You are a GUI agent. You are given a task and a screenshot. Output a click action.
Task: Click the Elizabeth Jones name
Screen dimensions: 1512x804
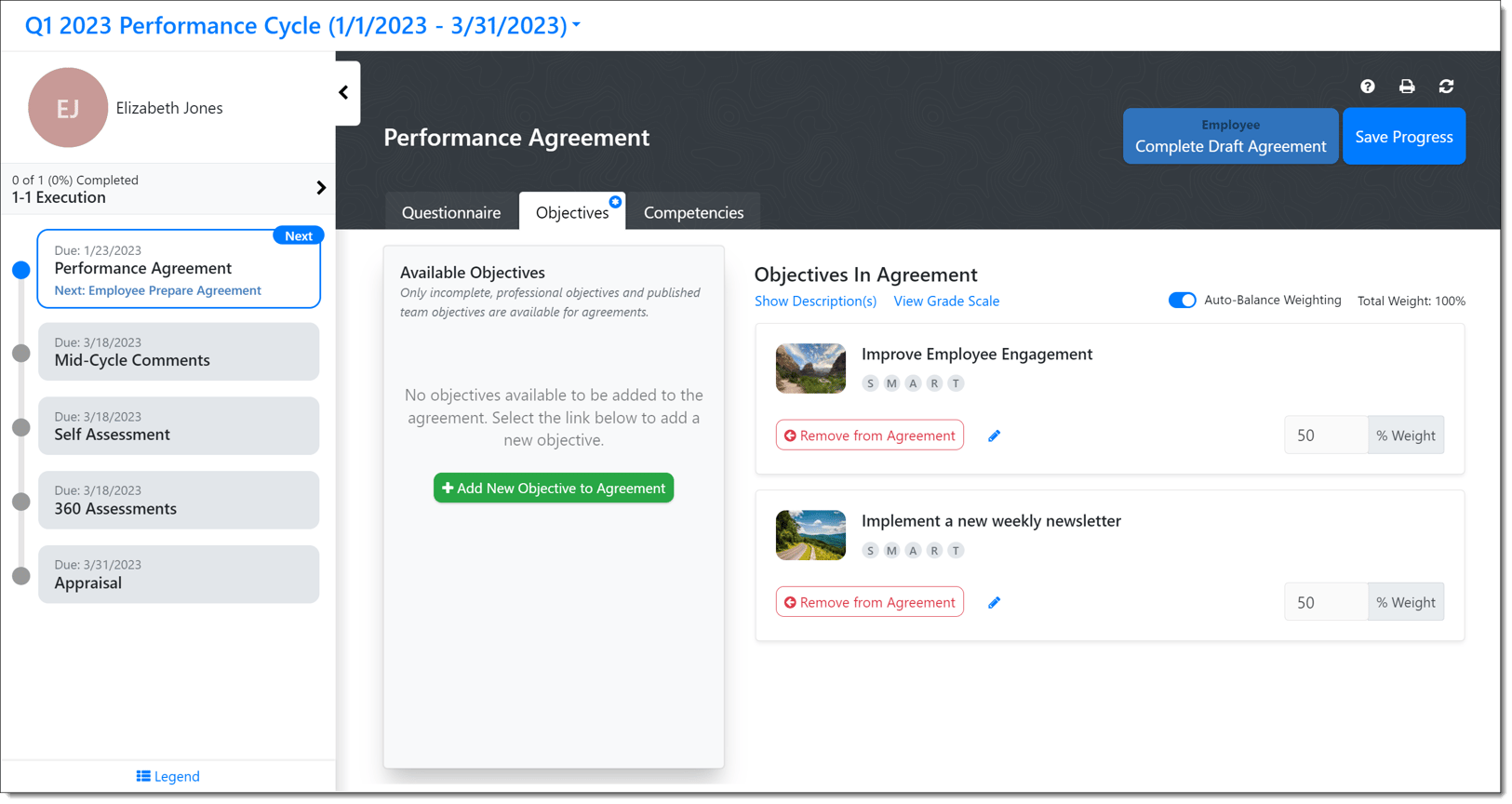169,108
